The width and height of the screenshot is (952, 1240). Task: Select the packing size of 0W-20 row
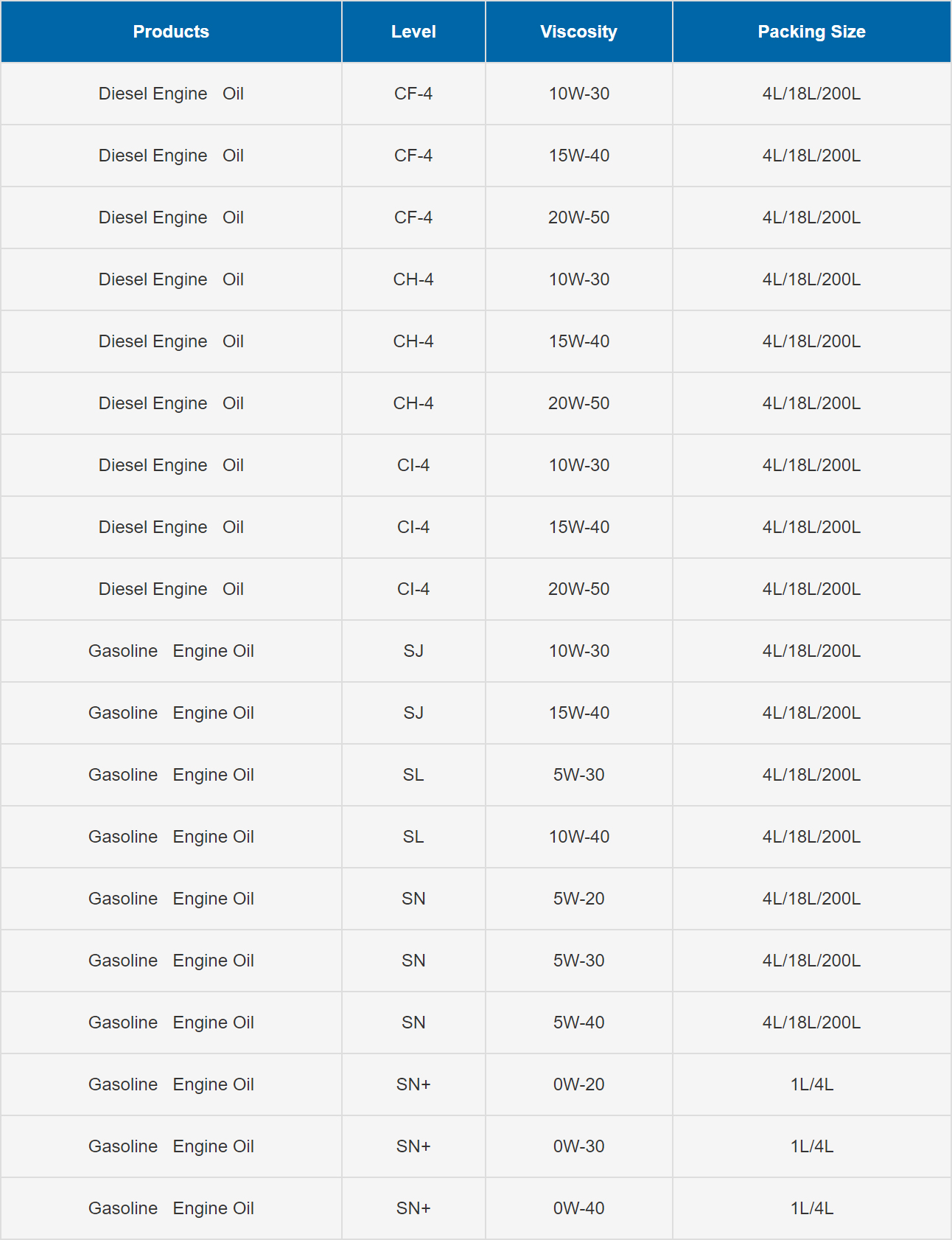(811, 1084)
